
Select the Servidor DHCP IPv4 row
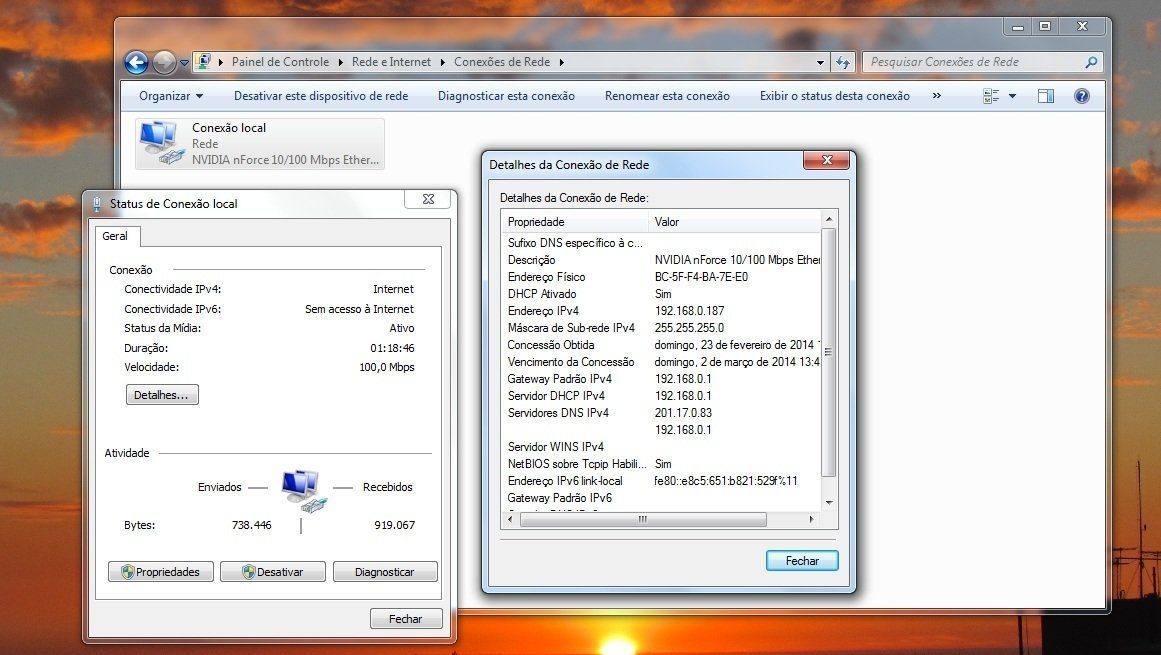660,396
